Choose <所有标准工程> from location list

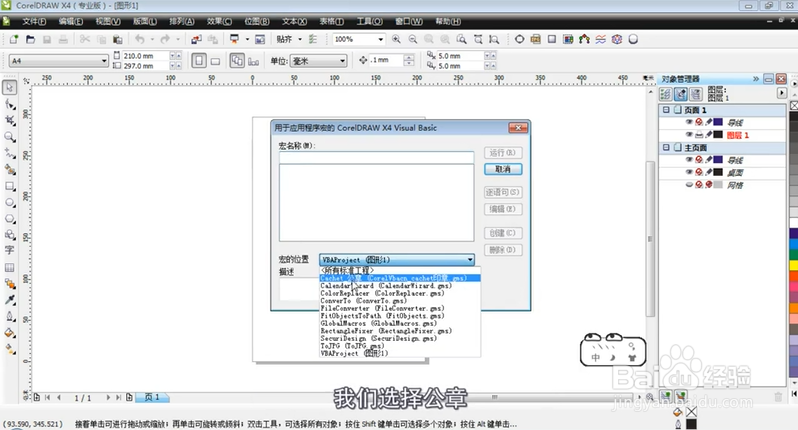pyautogui.click(x=400, y=270)
